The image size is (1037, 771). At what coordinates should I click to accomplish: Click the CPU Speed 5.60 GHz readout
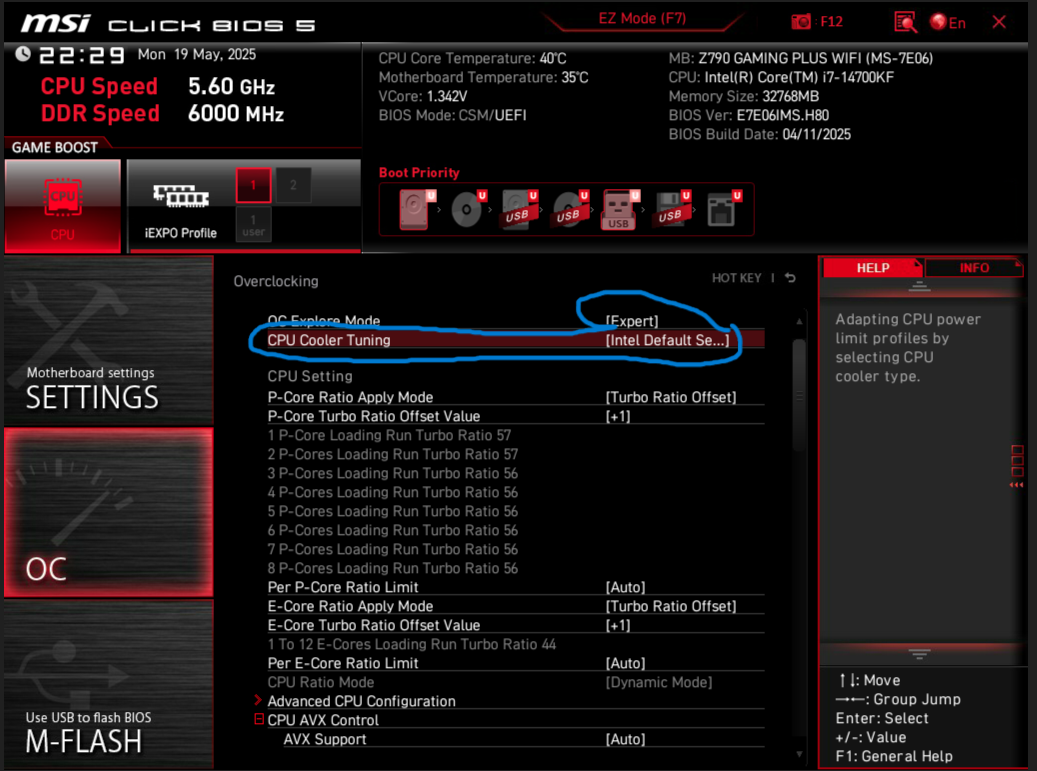coord(158,86)
